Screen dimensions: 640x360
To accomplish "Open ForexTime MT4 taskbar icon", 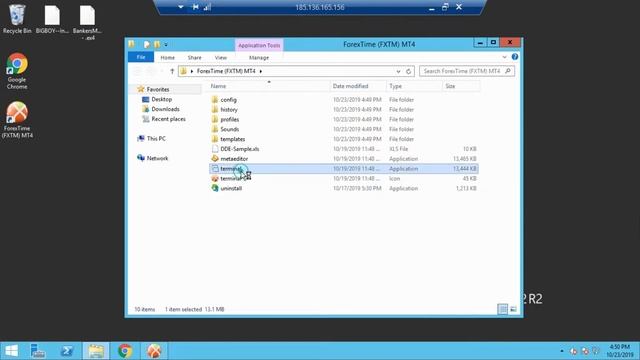I will coord(154,351).
